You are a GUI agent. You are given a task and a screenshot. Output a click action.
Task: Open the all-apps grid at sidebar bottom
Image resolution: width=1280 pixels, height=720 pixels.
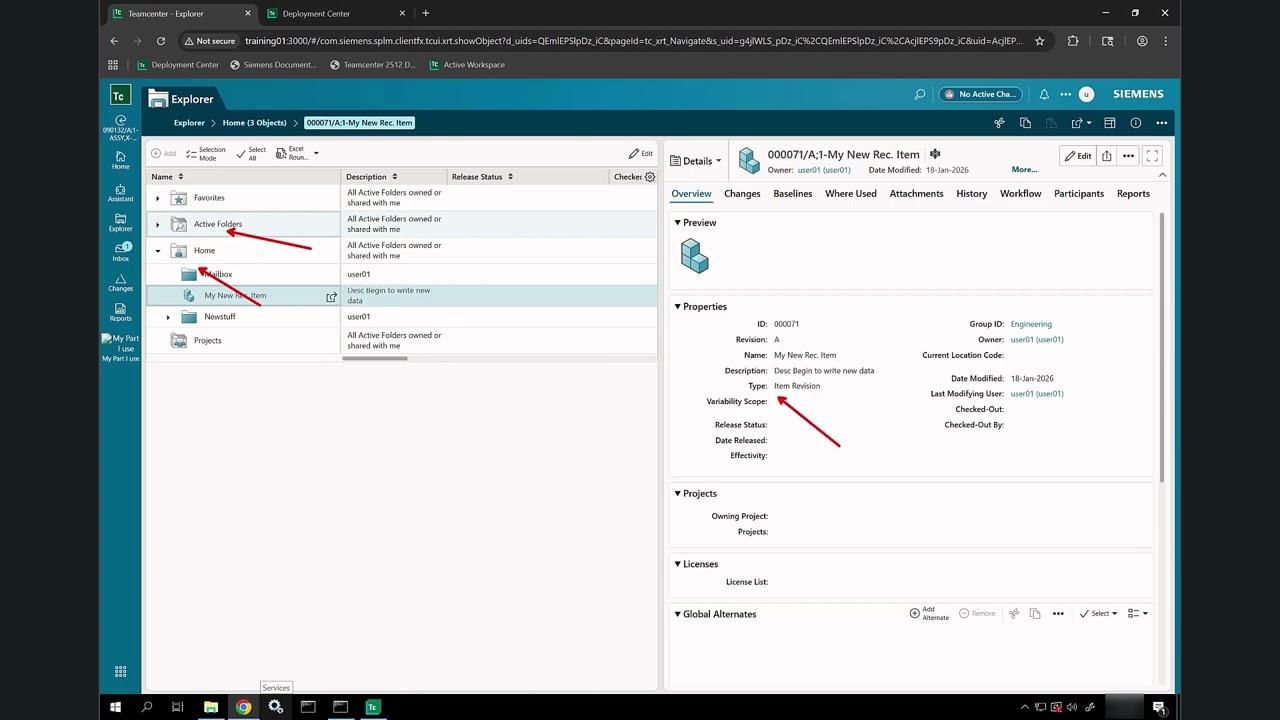[x=120, y=672]
